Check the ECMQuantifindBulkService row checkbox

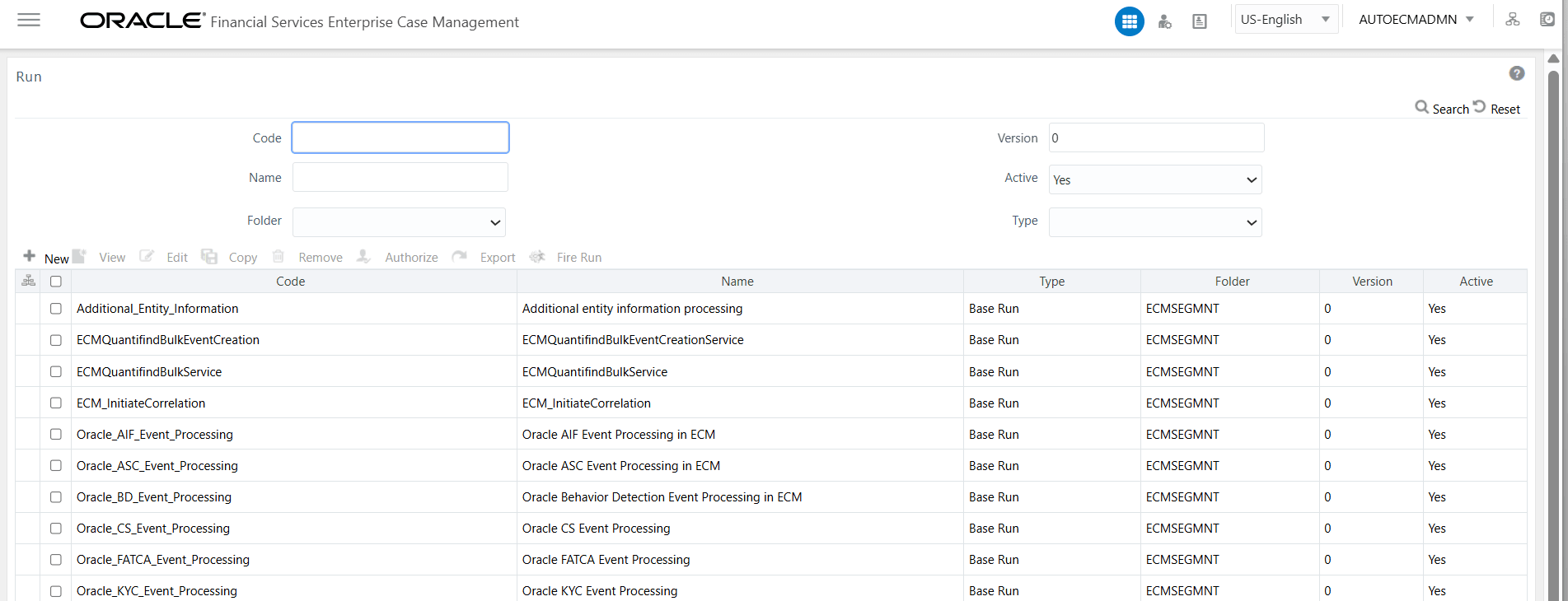[56, 372]
